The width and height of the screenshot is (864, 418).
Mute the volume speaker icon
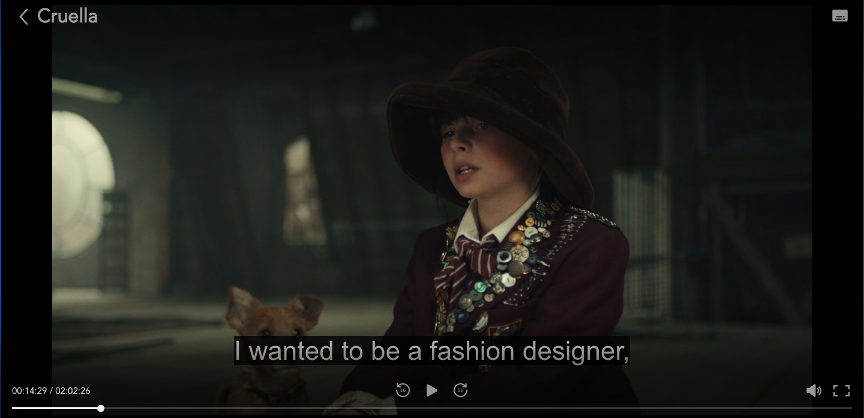click(x=813, y=390)
